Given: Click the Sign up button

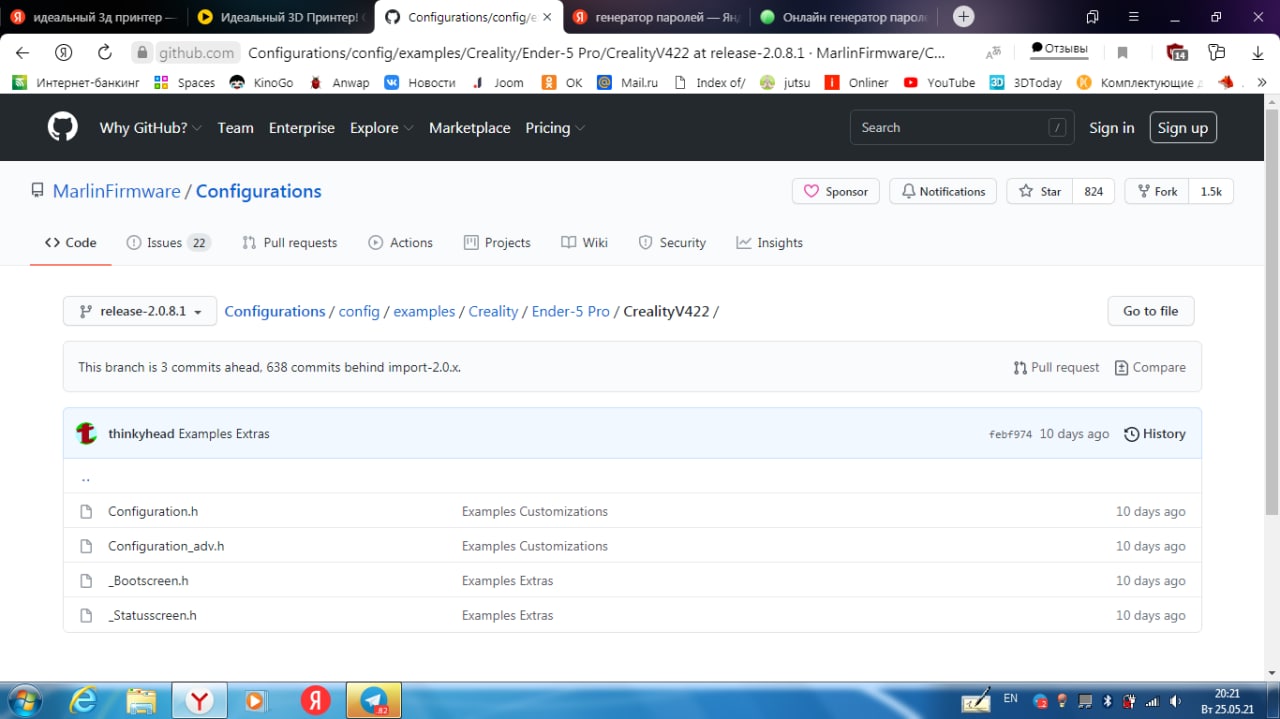Looking at the screenshot, I should [1183, 128].
